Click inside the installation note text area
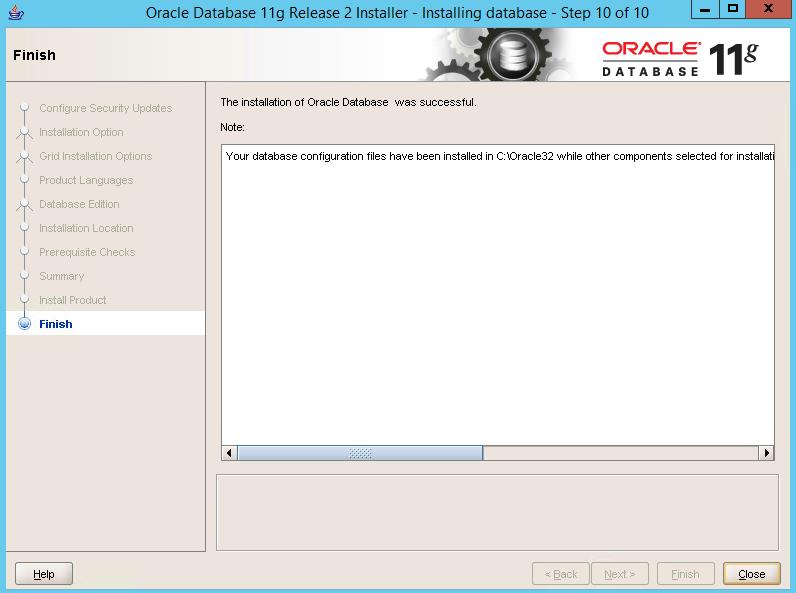Screen dimensions: 796x593 [497, 300]
